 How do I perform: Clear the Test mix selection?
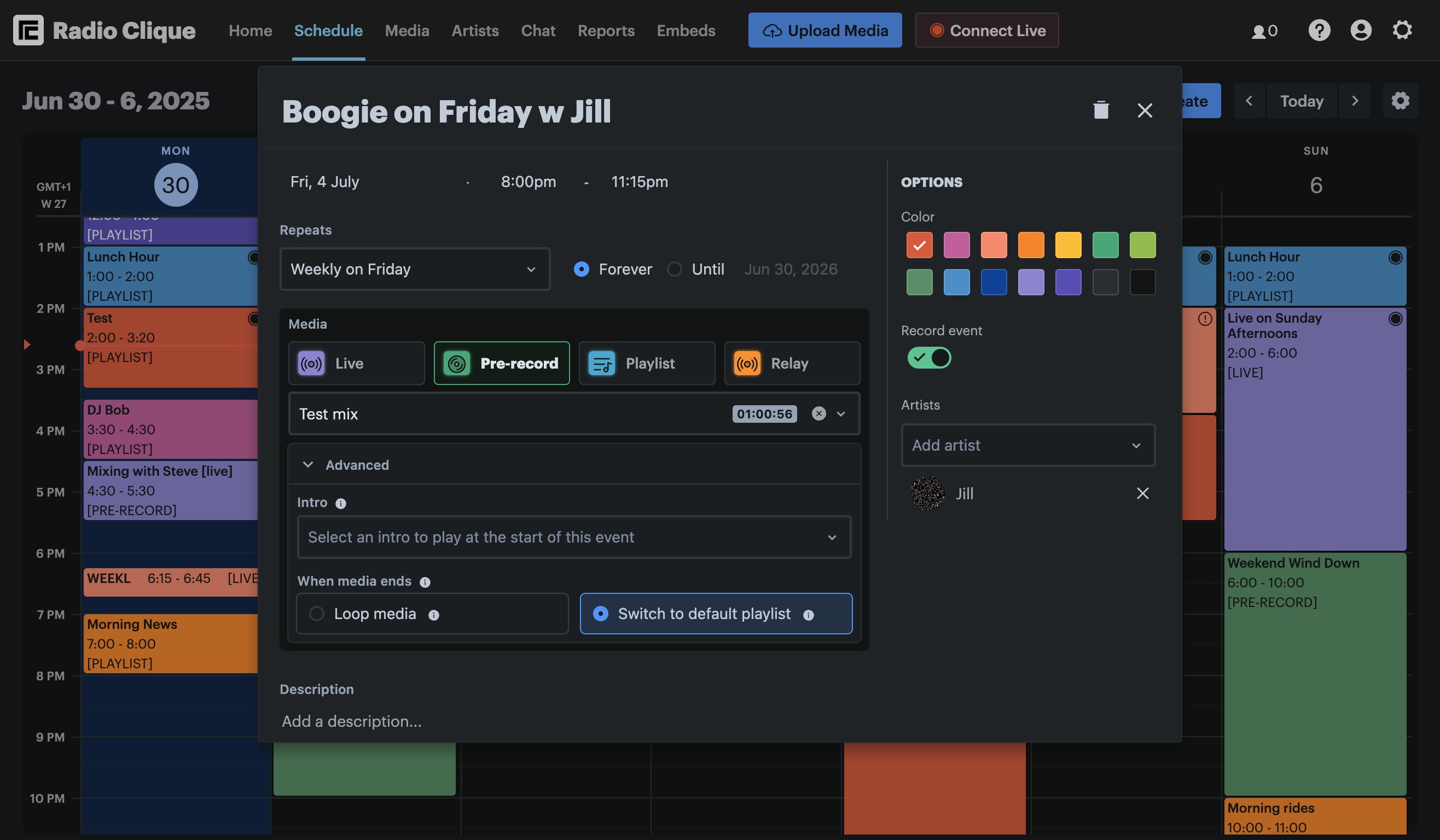pyautogui.click(x=819, y=413)
